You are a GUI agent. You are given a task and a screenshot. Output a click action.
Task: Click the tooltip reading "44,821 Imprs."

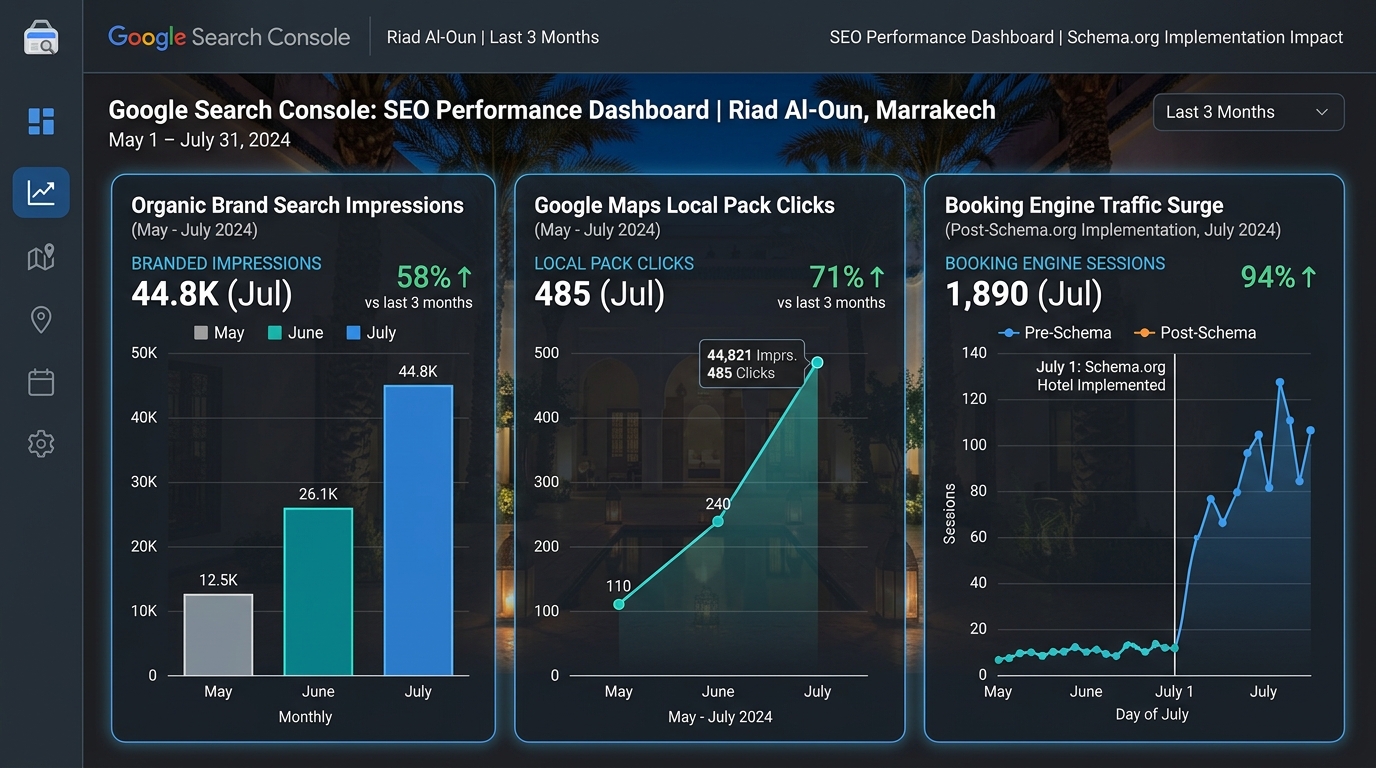click(752, 364)
